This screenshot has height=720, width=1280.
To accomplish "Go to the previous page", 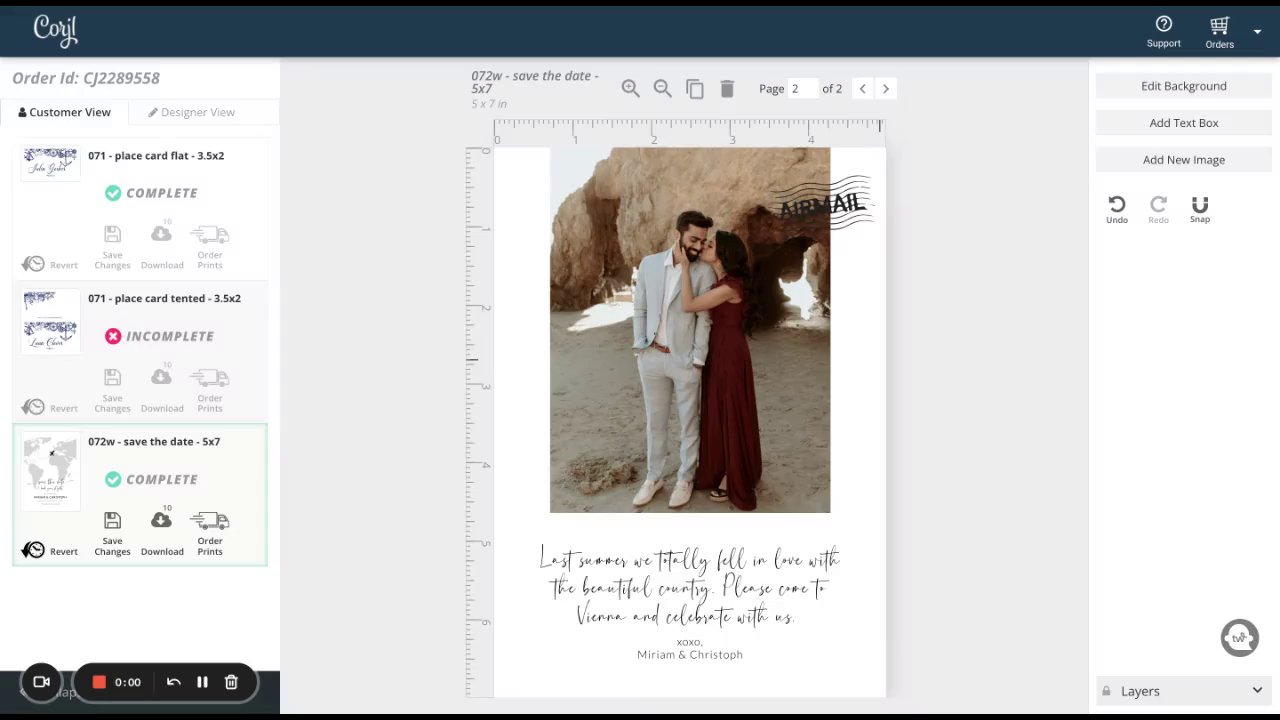I will pos(862,89).
